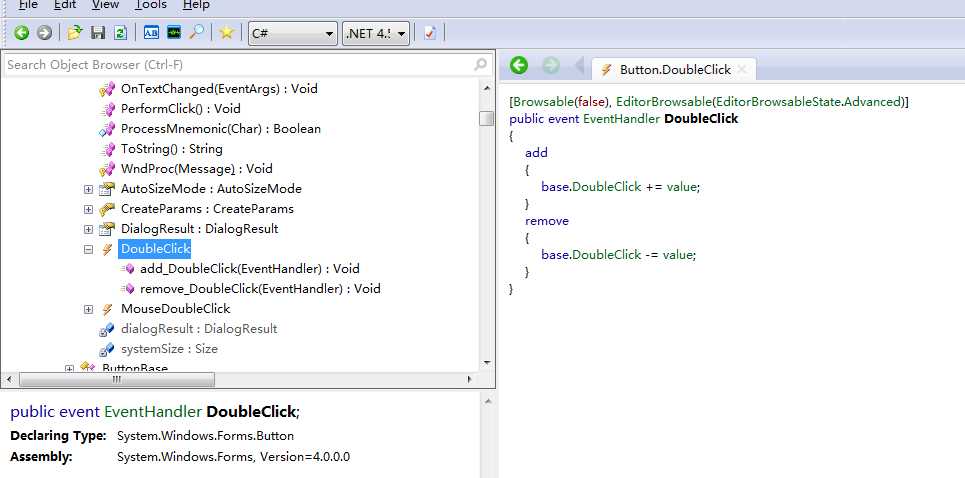This screenshot has width=965, height=478.
Task: Click the field icon beside systemSize
Action: coord(106,349)
